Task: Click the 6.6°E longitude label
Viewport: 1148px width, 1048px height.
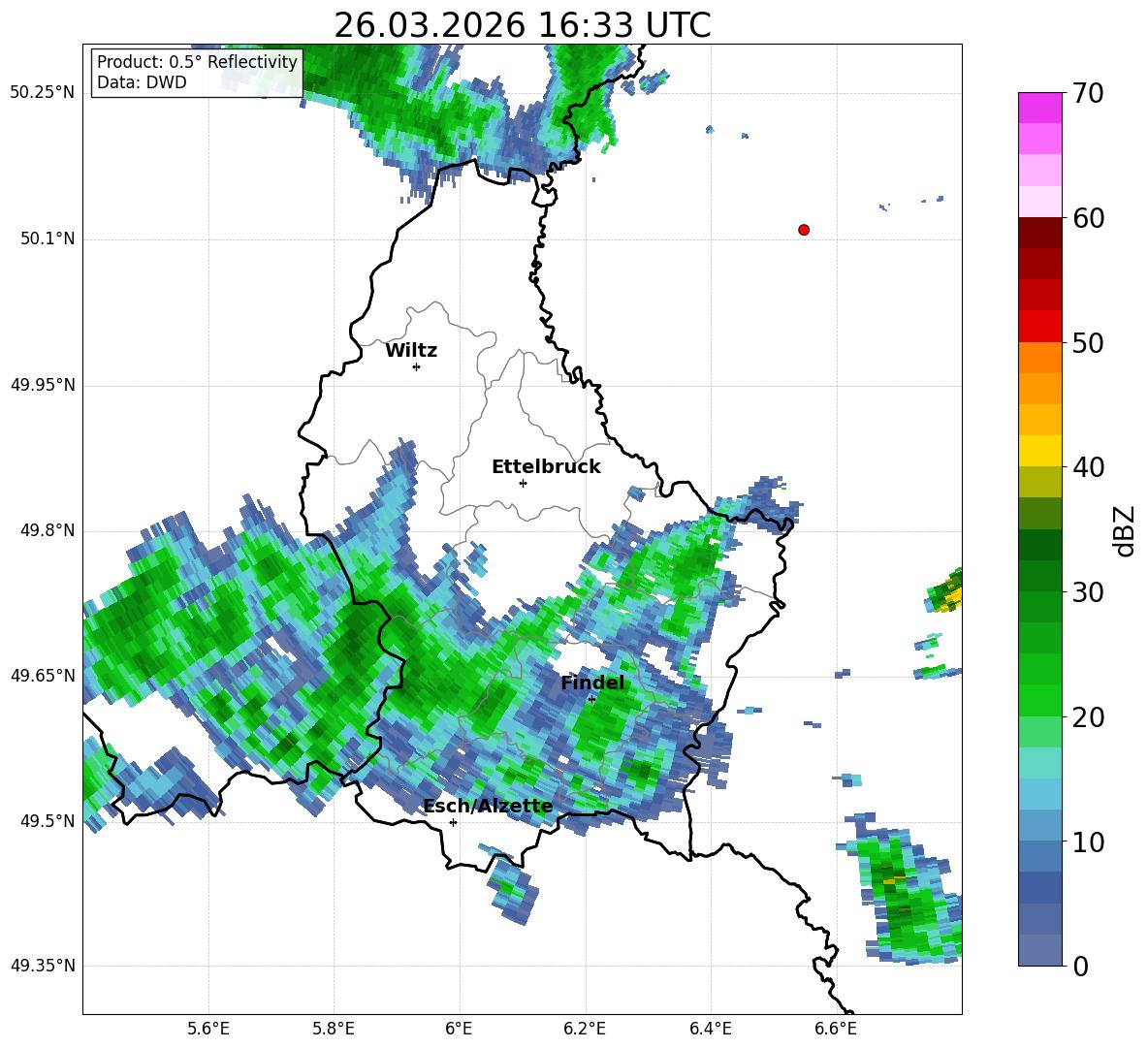Action: [836, 1029]
